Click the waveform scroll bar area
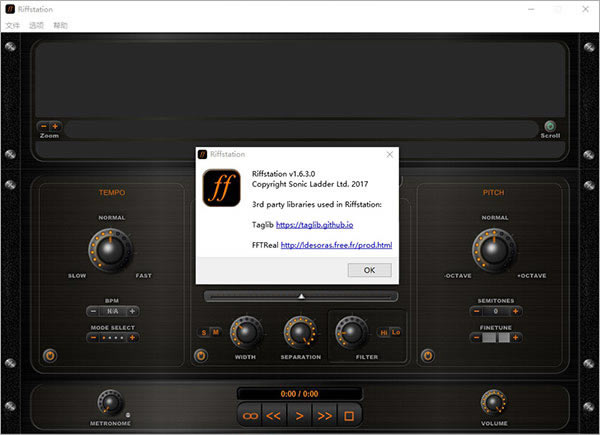600x435 pixels. 302,130
